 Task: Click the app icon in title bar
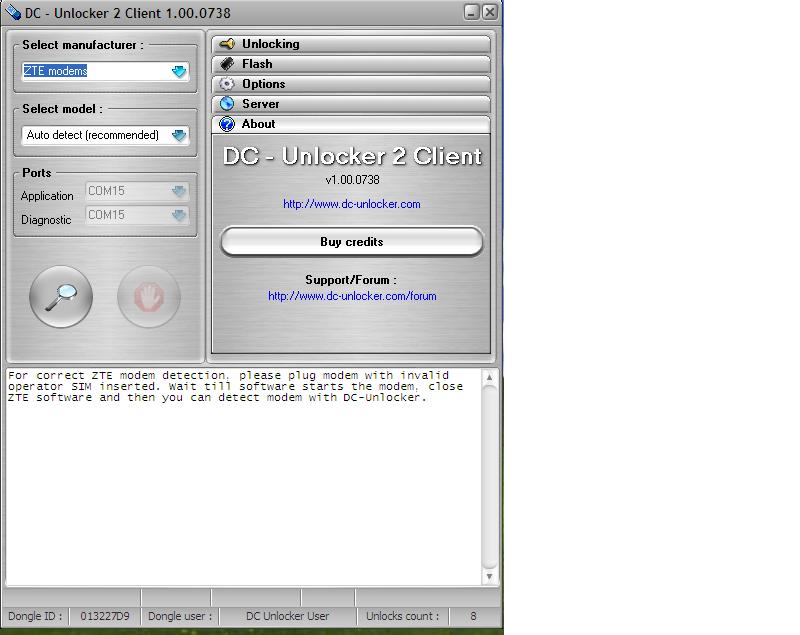click(12, 12)
